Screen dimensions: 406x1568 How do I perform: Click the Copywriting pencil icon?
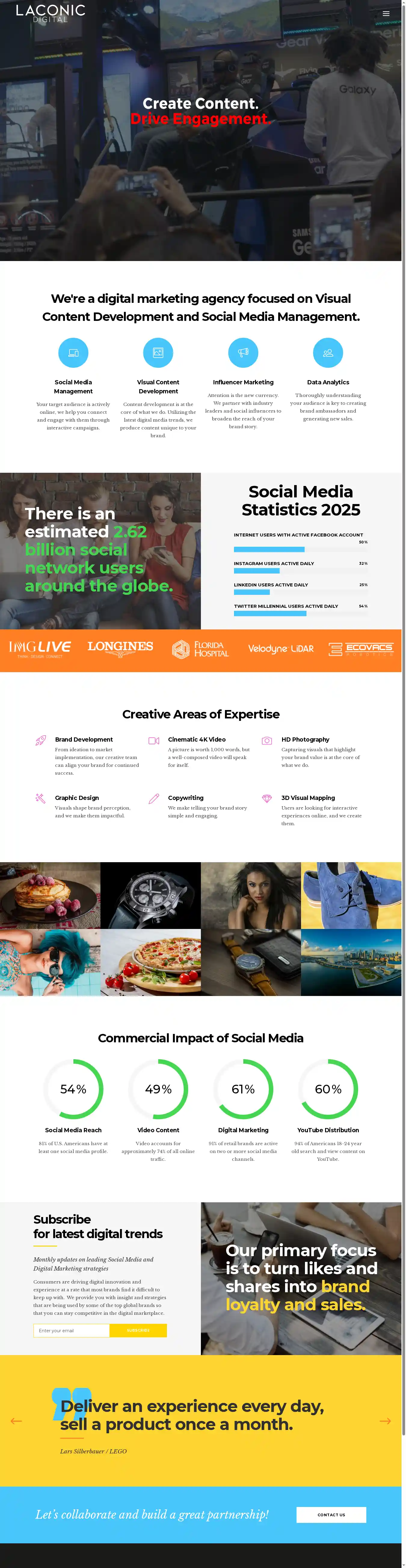[x=154, y=799]
